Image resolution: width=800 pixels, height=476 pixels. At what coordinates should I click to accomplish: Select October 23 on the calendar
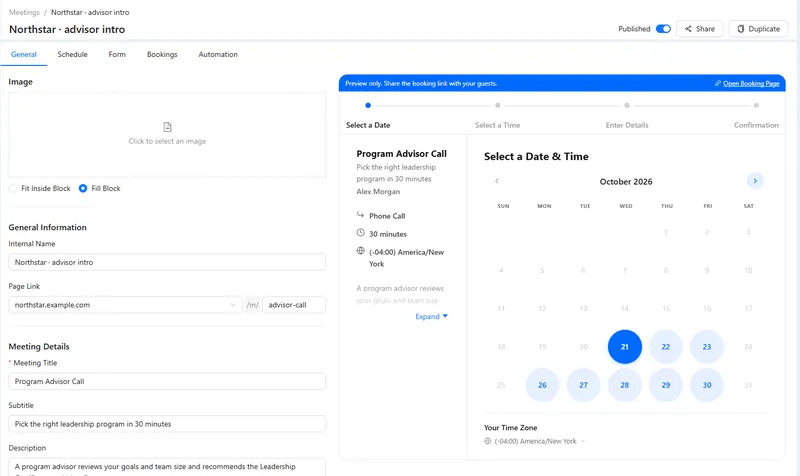click(707, 347)
